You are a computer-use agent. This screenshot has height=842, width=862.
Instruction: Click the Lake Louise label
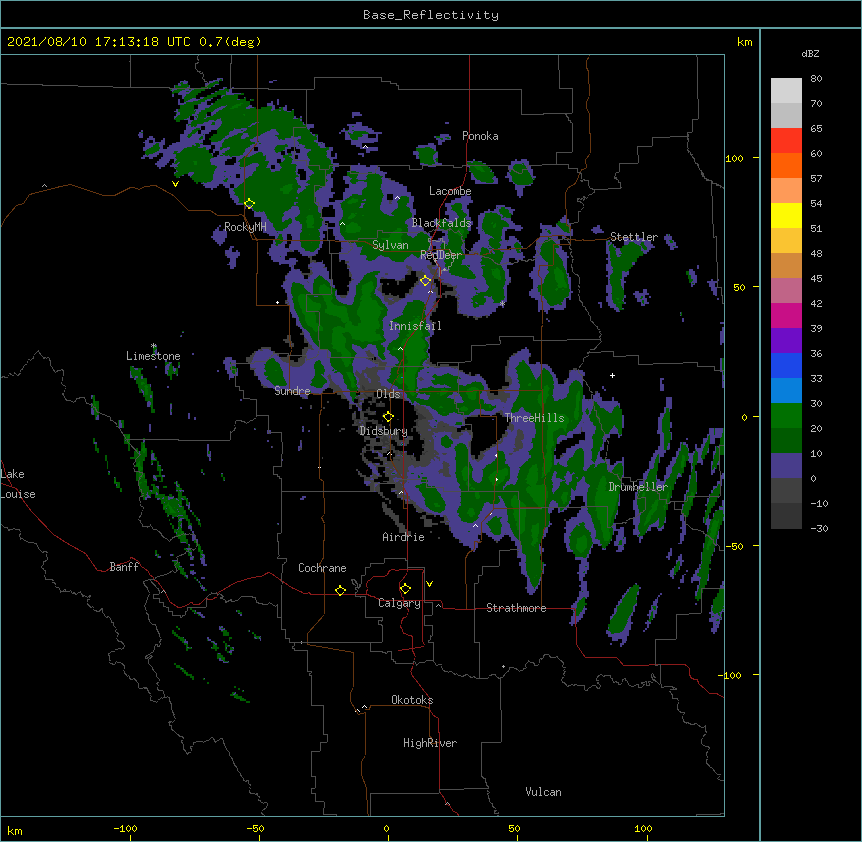pyautogui.click(x=16, y=484)
